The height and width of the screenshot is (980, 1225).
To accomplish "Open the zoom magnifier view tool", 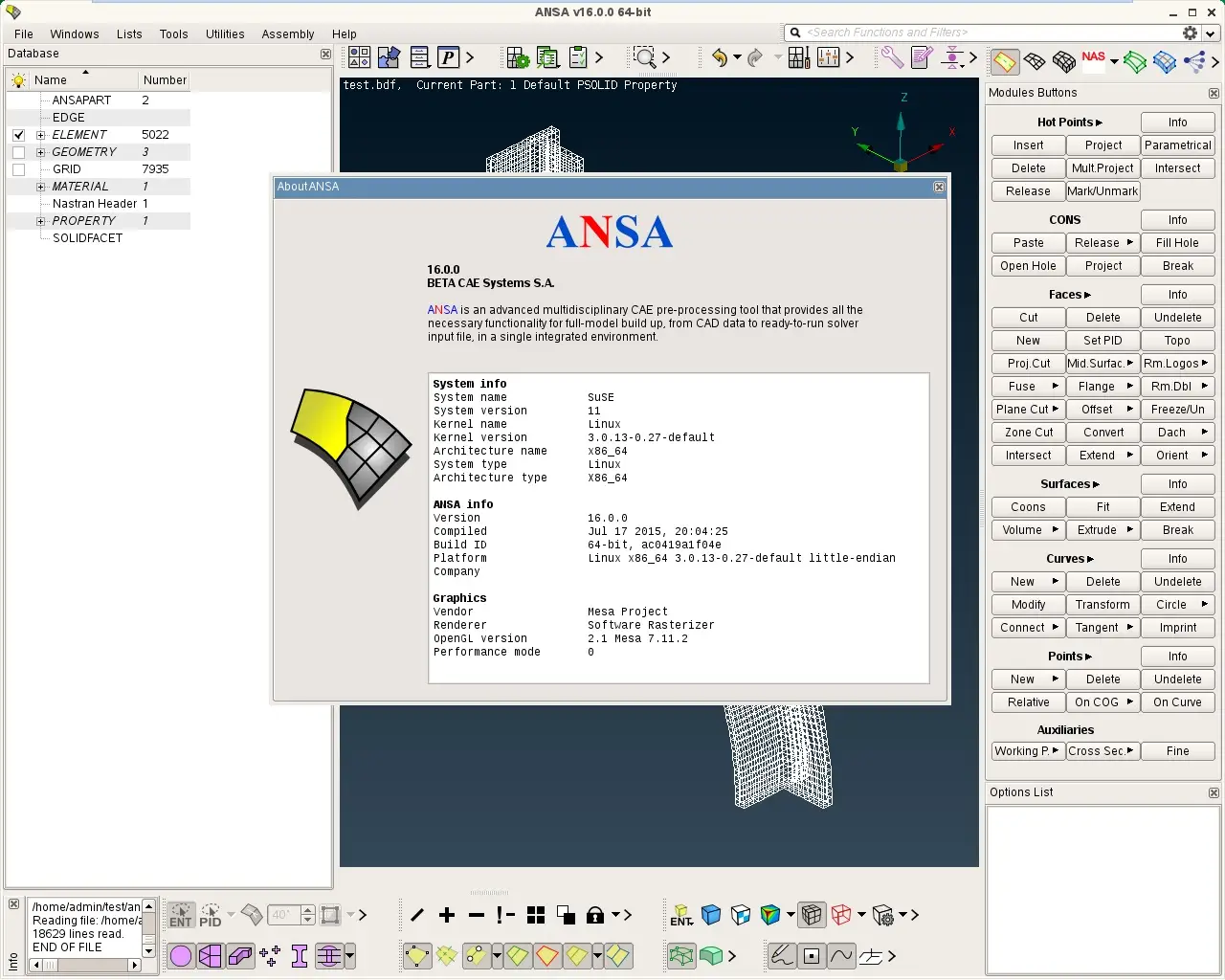I will tap(645, 58).
